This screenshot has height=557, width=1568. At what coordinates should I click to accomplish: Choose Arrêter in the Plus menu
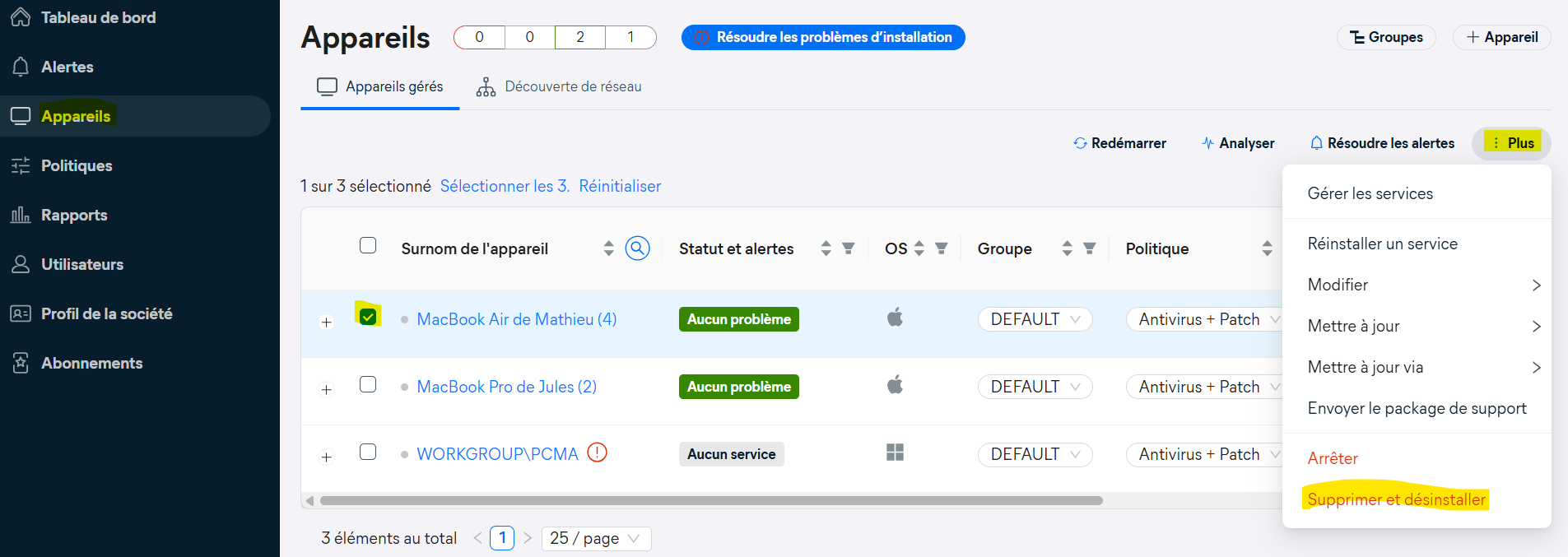(x=1417, y=458)
